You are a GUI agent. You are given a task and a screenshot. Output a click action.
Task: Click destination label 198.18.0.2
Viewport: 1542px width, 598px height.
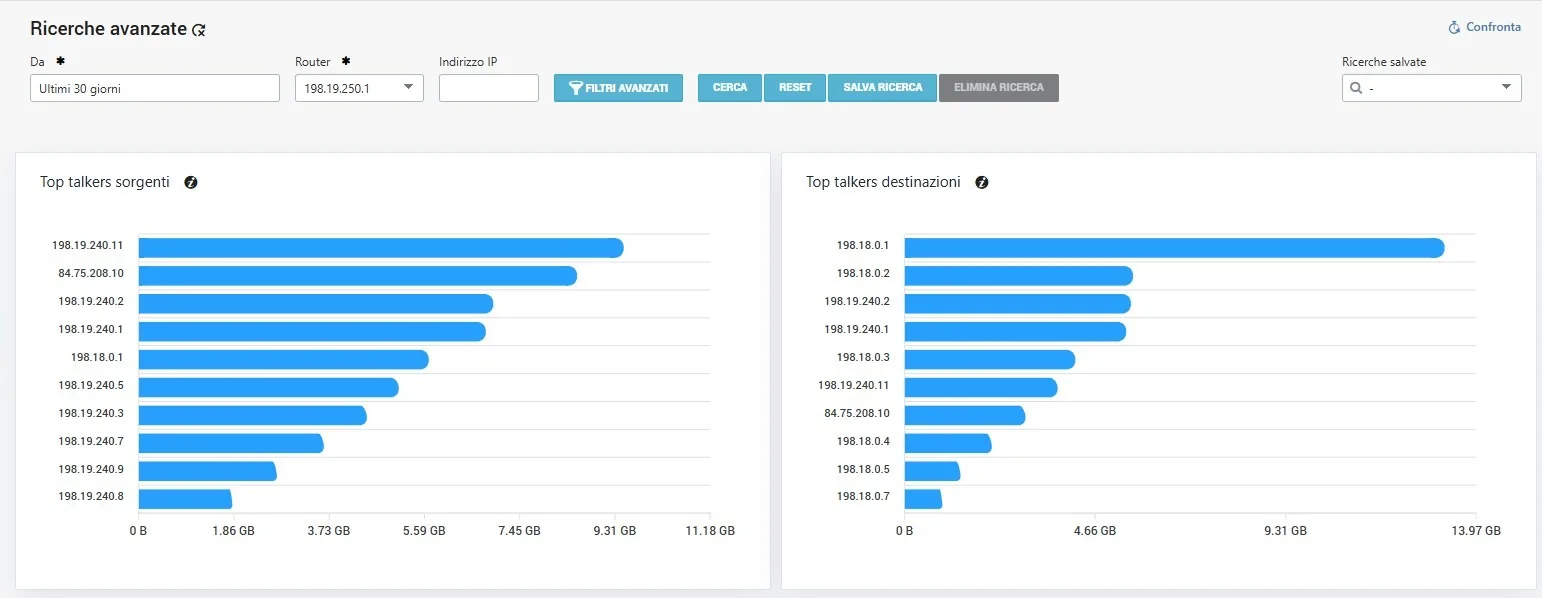coord(863,273)
